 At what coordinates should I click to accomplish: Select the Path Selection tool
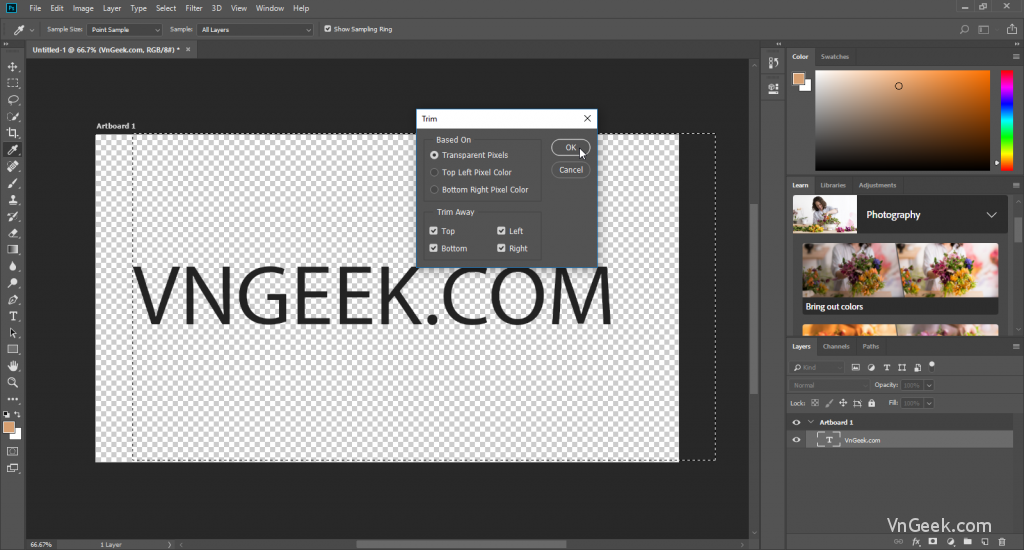pos(12,333)
